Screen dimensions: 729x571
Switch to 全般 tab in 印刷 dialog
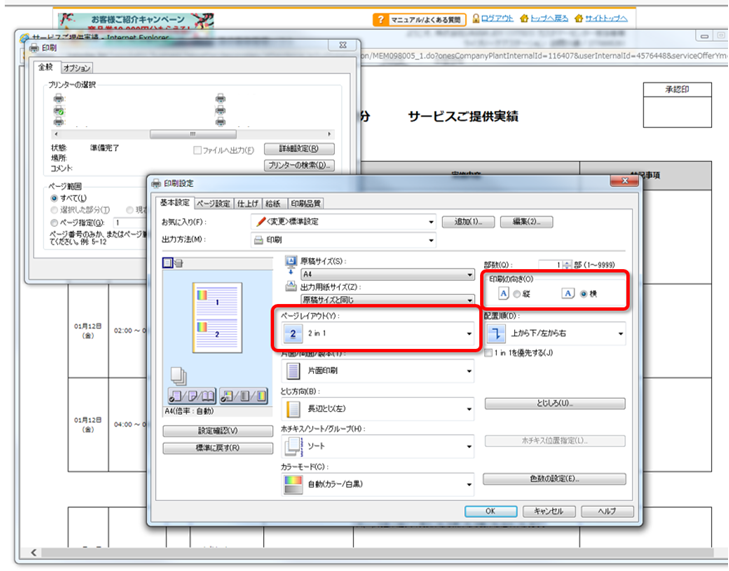pos(46,67)
